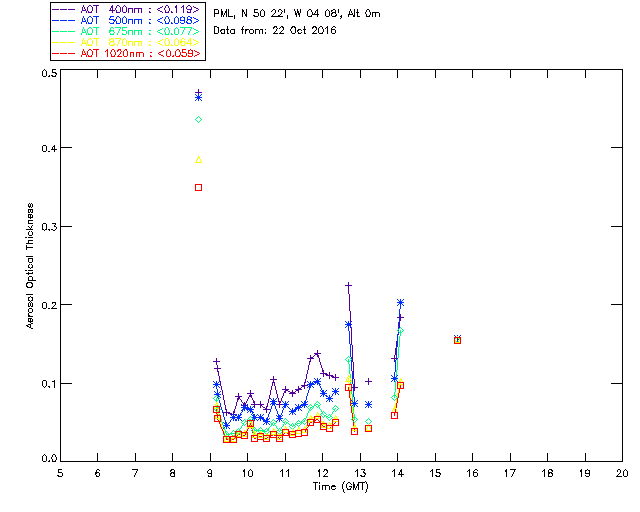640x512 pixels.
Task: Click the x-axis tick label 12
Action: click(322, 473)
